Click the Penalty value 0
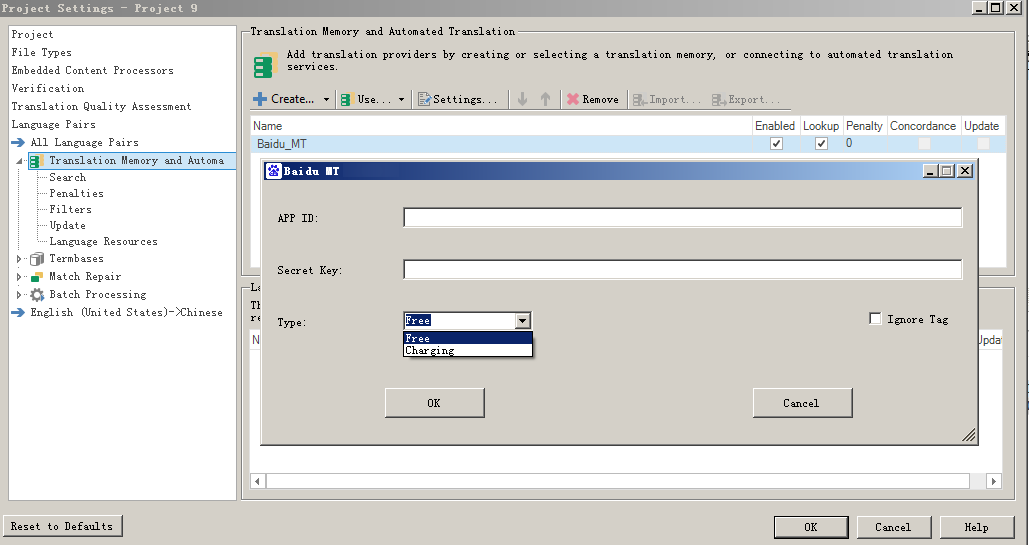Screen dimensions: 1029x545 tap(849, 143)
